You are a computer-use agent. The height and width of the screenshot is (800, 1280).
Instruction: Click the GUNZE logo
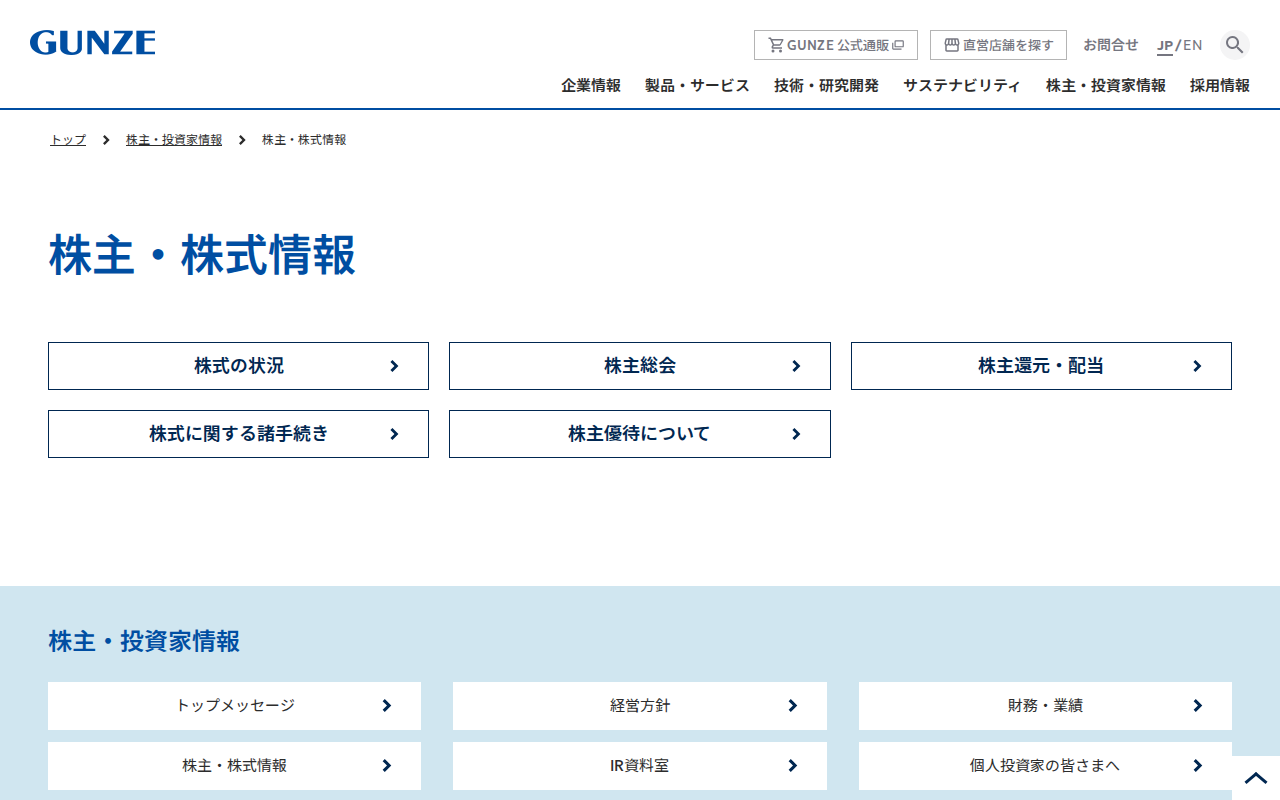click(93, 43)
